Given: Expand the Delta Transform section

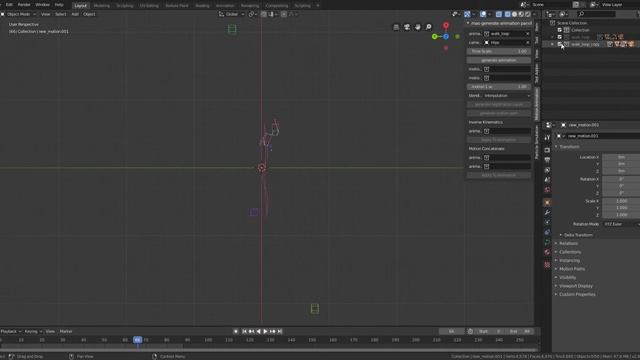Looking at the screenshot, I should pyautogui.click(x=578, y=235).
